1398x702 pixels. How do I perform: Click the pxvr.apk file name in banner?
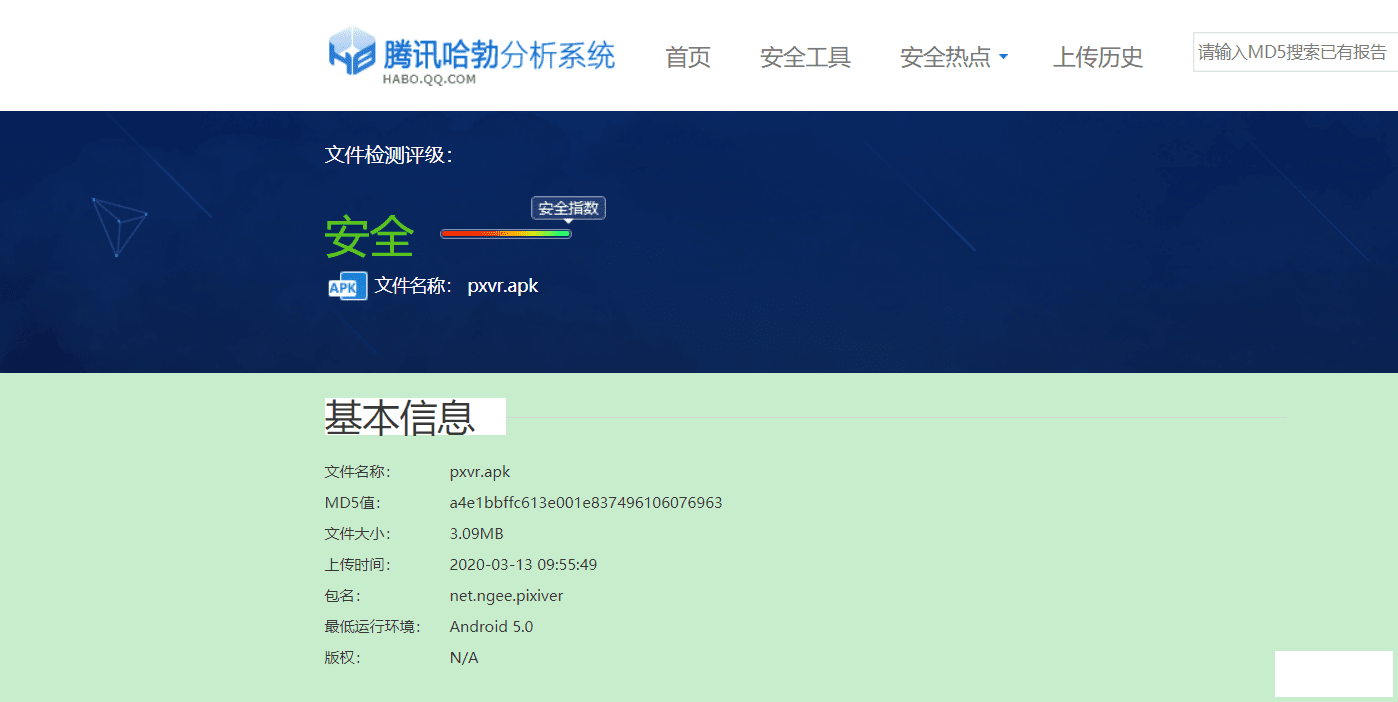pos(503,286)
